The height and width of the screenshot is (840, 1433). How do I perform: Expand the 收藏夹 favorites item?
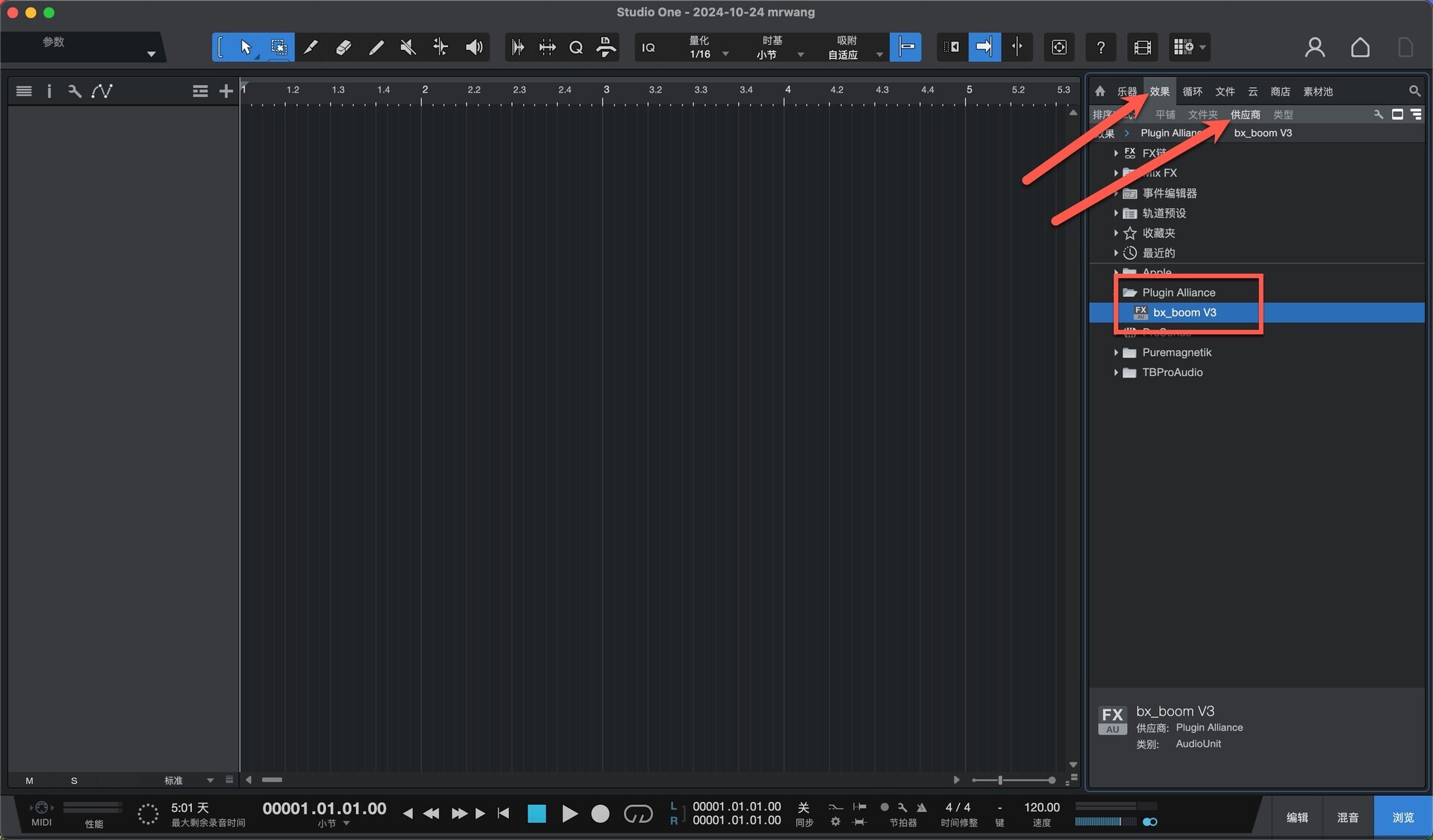click(x=1116, y=233)
